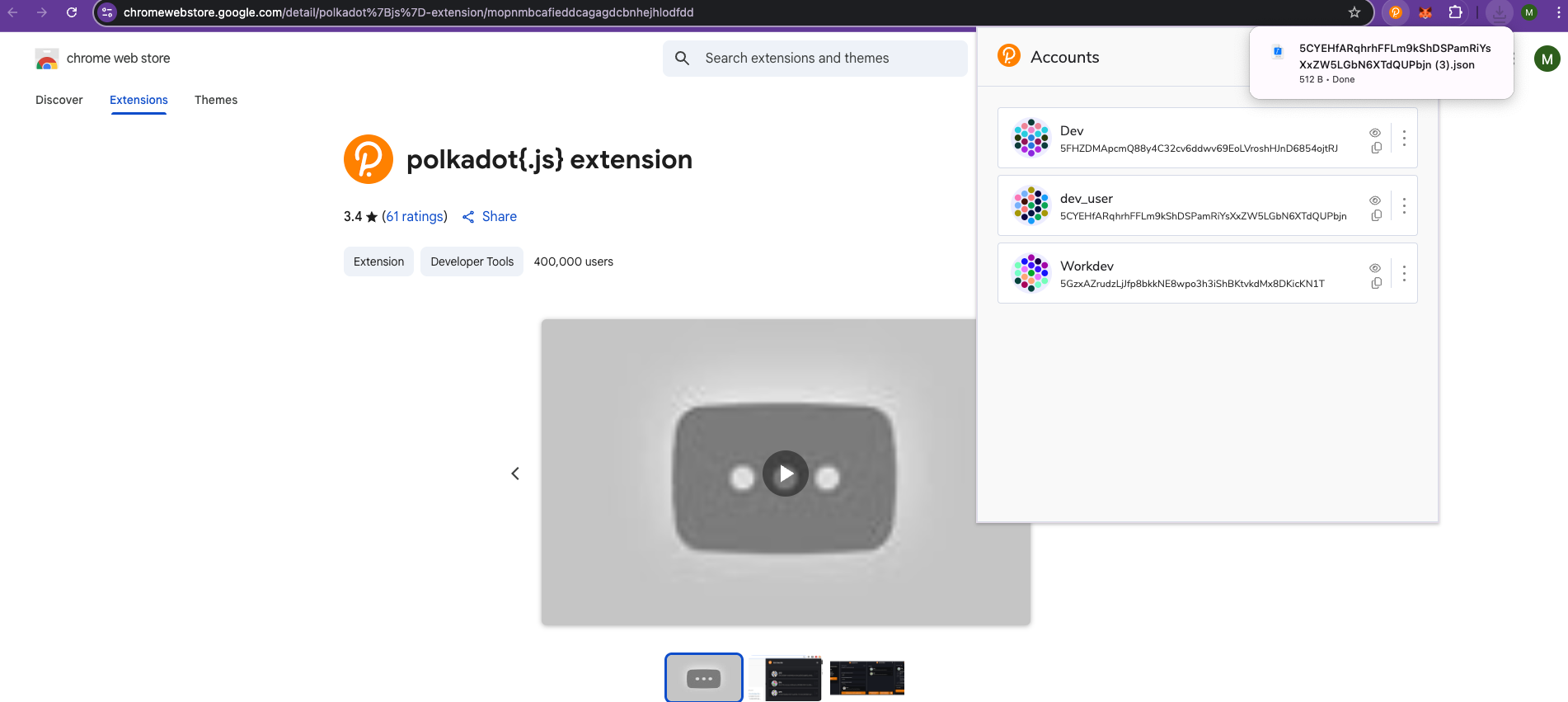Click the Share link

[x=490, y=216]
